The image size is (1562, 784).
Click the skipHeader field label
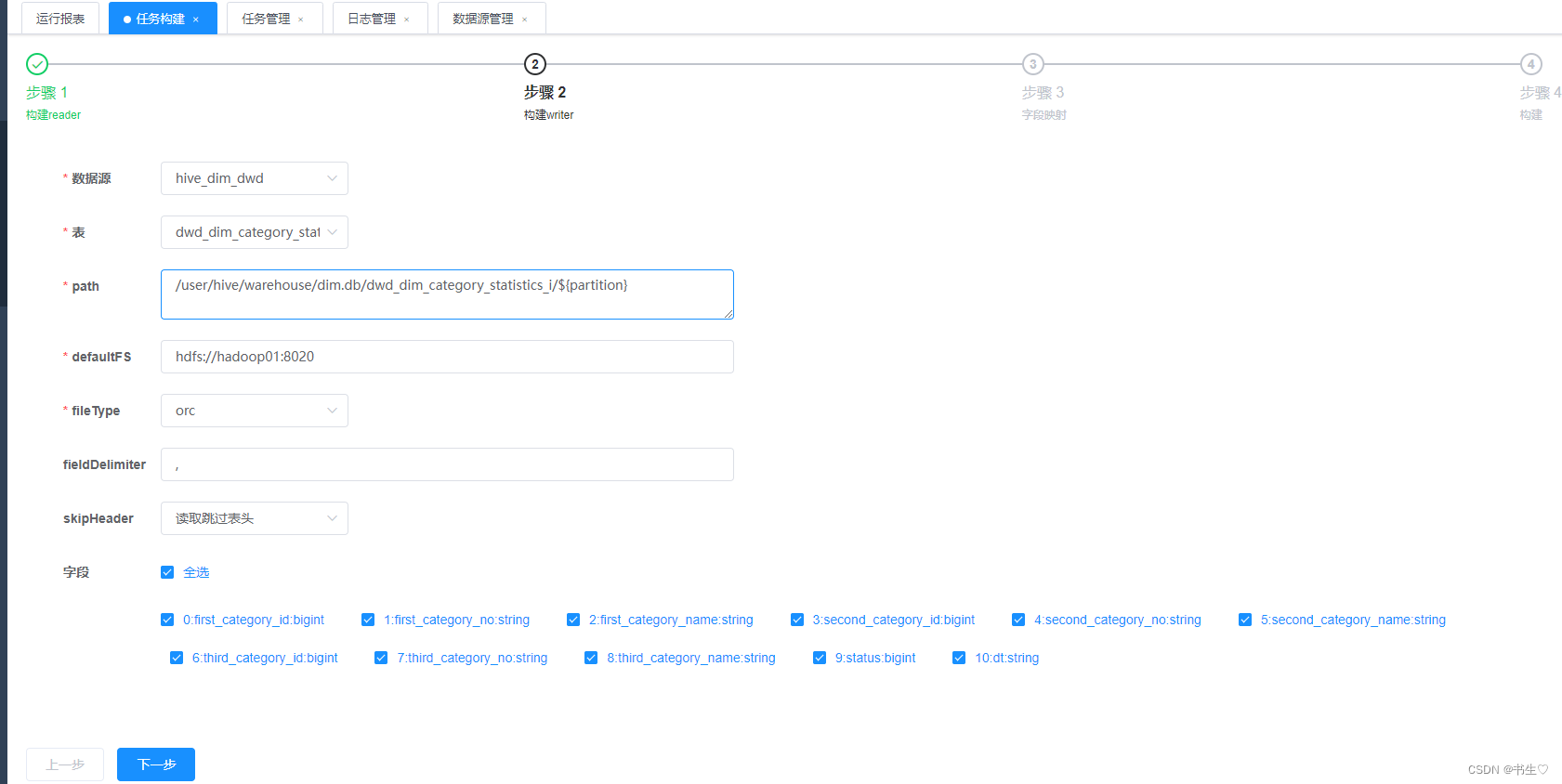[98, 518]
